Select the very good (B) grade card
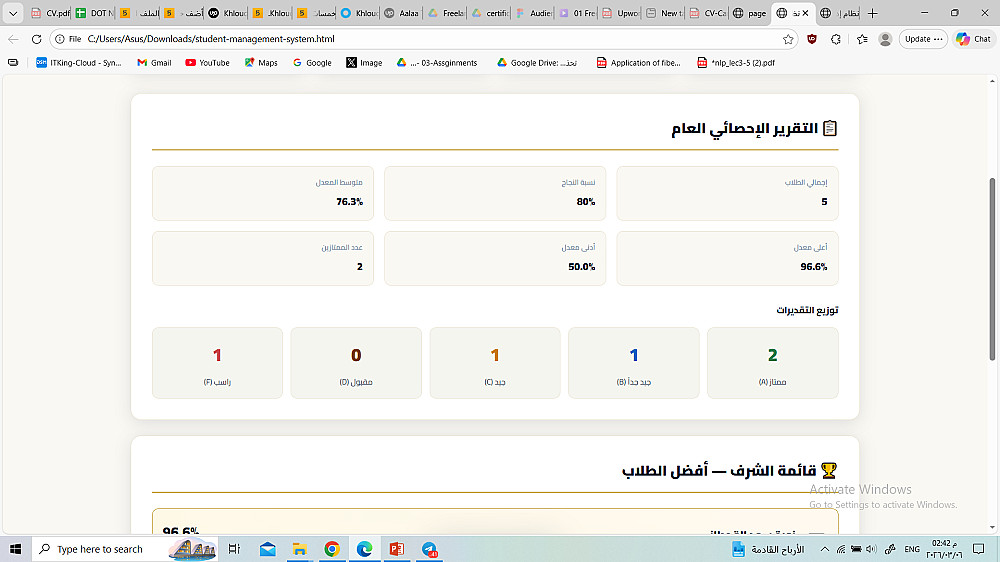The image size is (1000, 562). pos(633,363)
